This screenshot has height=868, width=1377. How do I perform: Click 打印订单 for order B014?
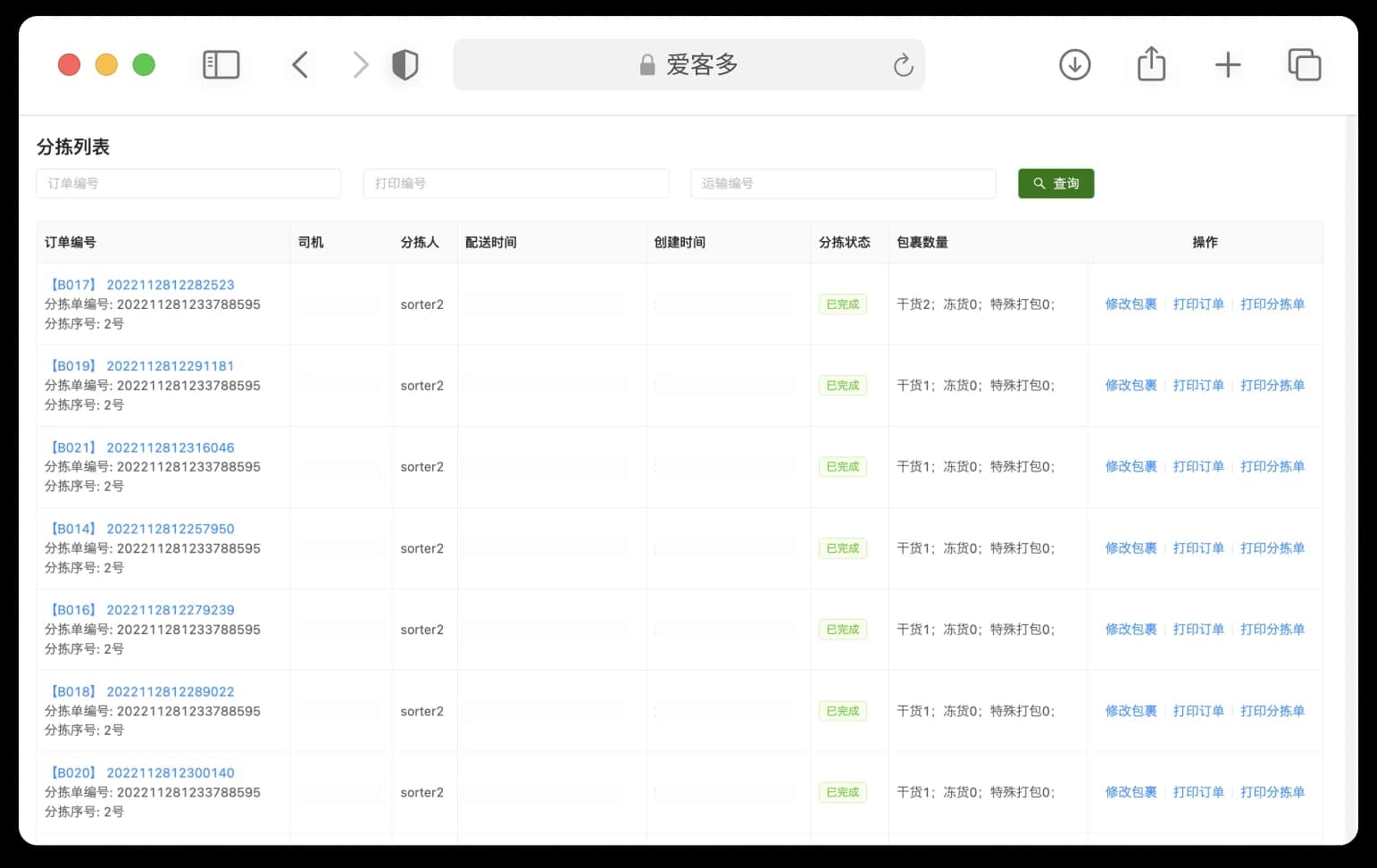click(1198, 547)
